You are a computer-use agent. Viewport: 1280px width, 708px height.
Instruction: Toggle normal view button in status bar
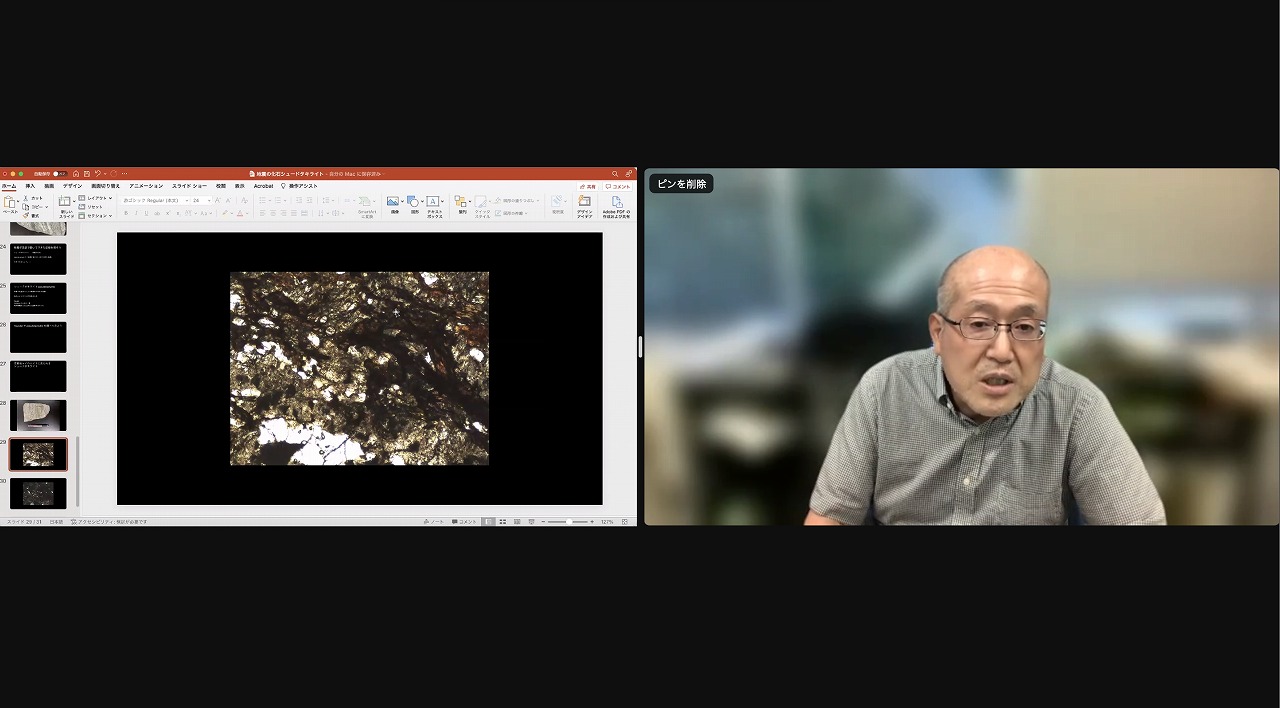pyautogui.click(x=489, y=522)
